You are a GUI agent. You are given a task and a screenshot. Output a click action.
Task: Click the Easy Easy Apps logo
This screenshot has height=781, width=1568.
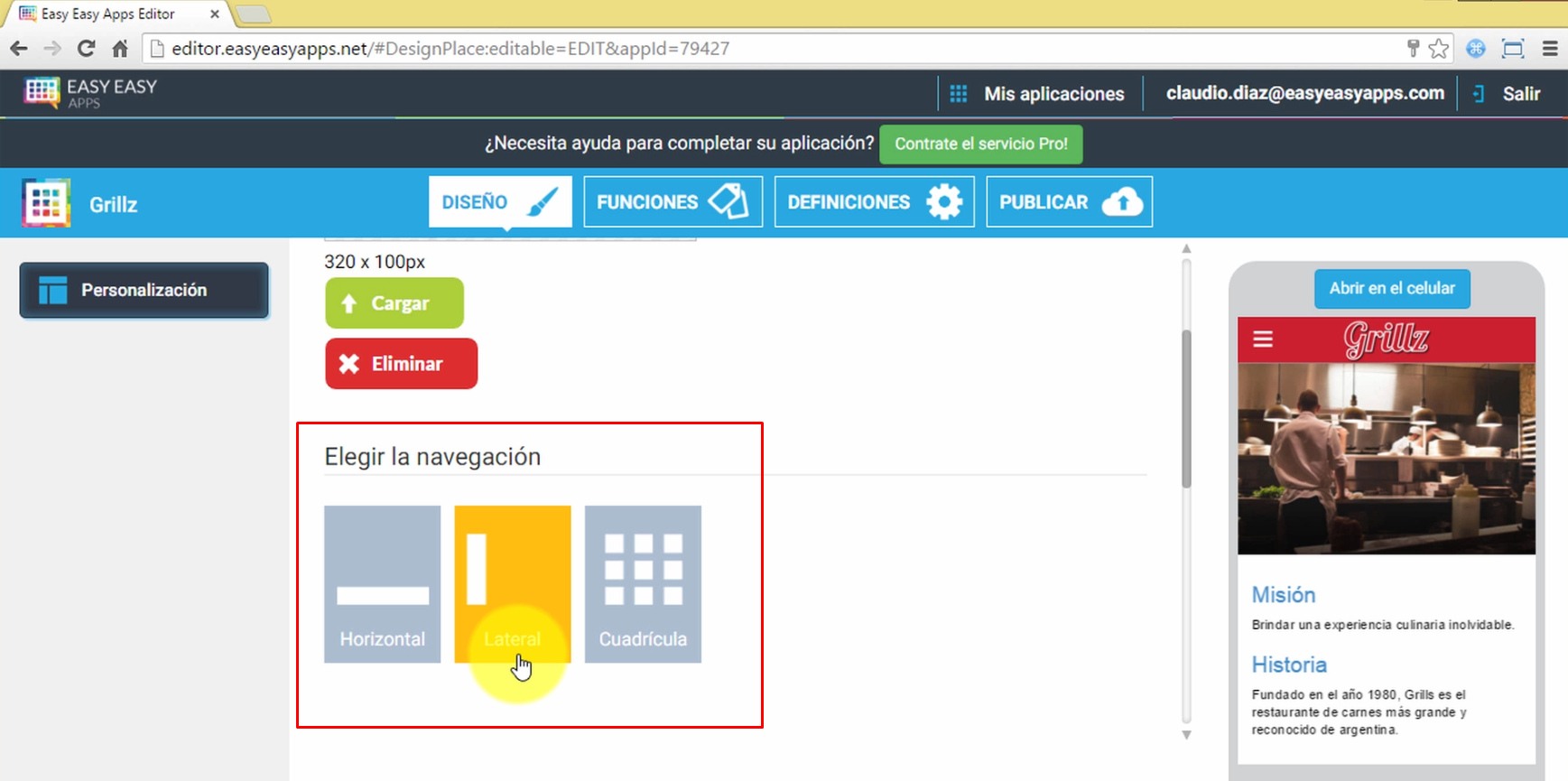[x=90, y=93]
